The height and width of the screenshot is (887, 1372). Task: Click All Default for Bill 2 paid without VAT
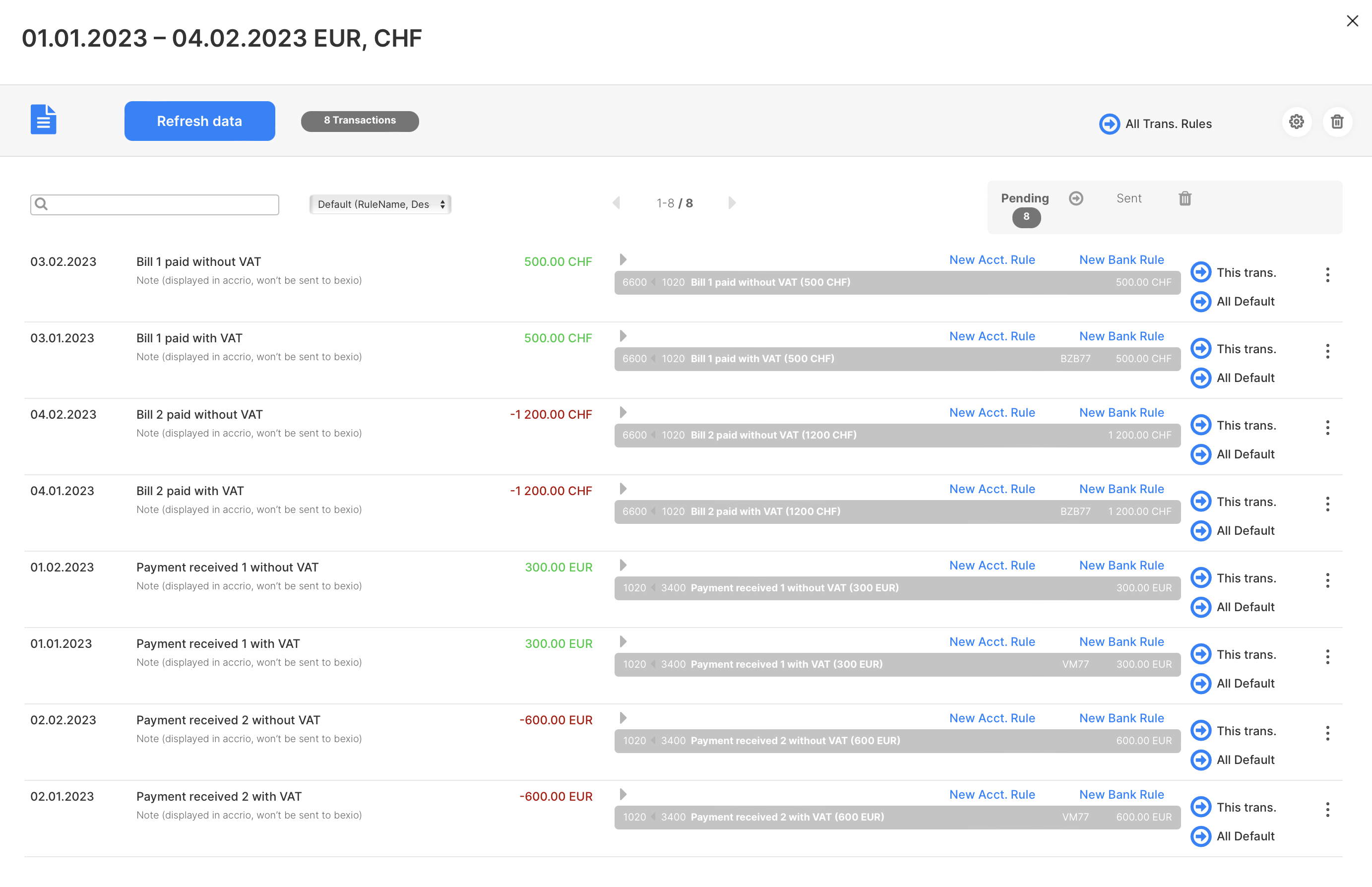1233,454
